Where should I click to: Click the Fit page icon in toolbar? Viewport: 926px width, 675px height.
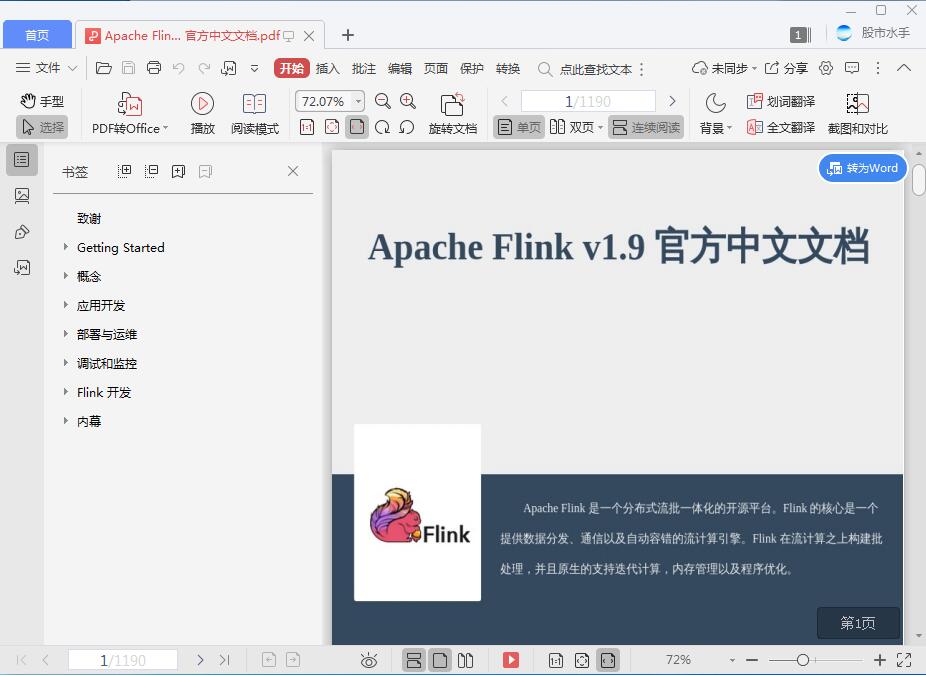[x=332, y=127]
